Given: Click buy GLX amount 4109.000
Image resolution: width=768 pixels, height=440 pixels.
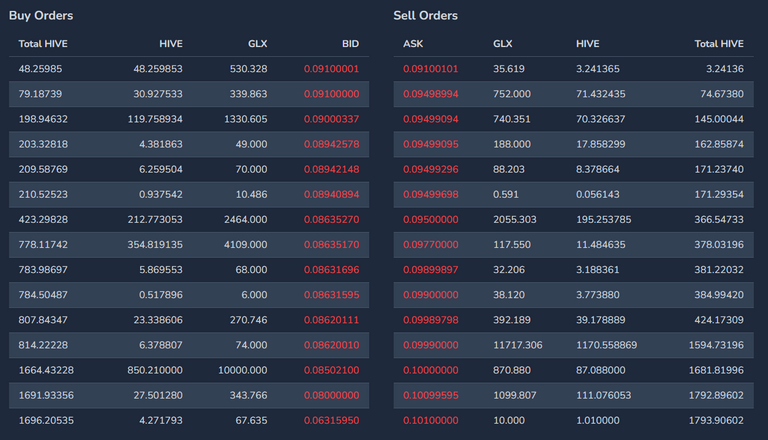Looking at the screenshot, I should point(246,244).
